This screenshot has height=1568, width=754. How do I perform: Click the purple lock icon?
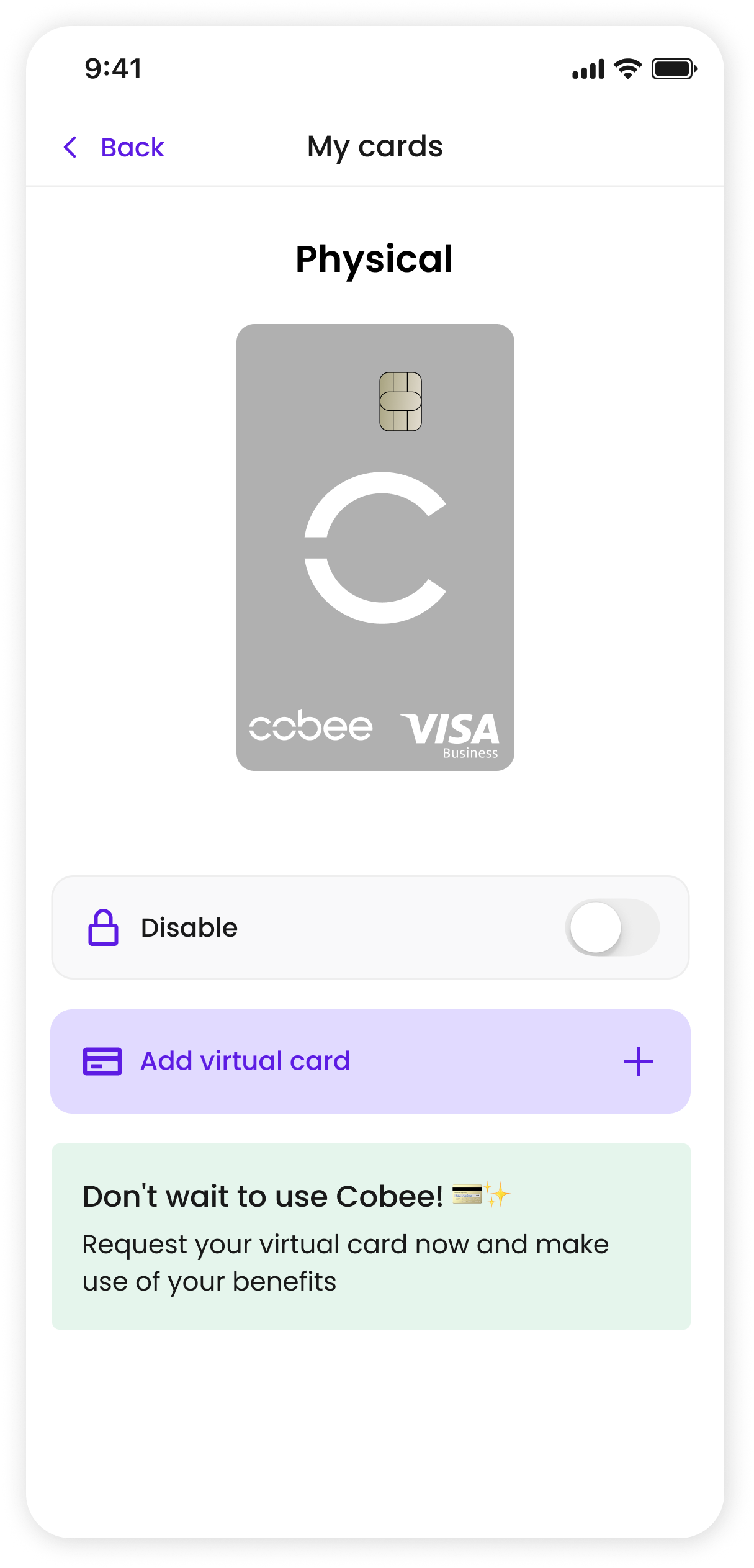pos(103,927)
